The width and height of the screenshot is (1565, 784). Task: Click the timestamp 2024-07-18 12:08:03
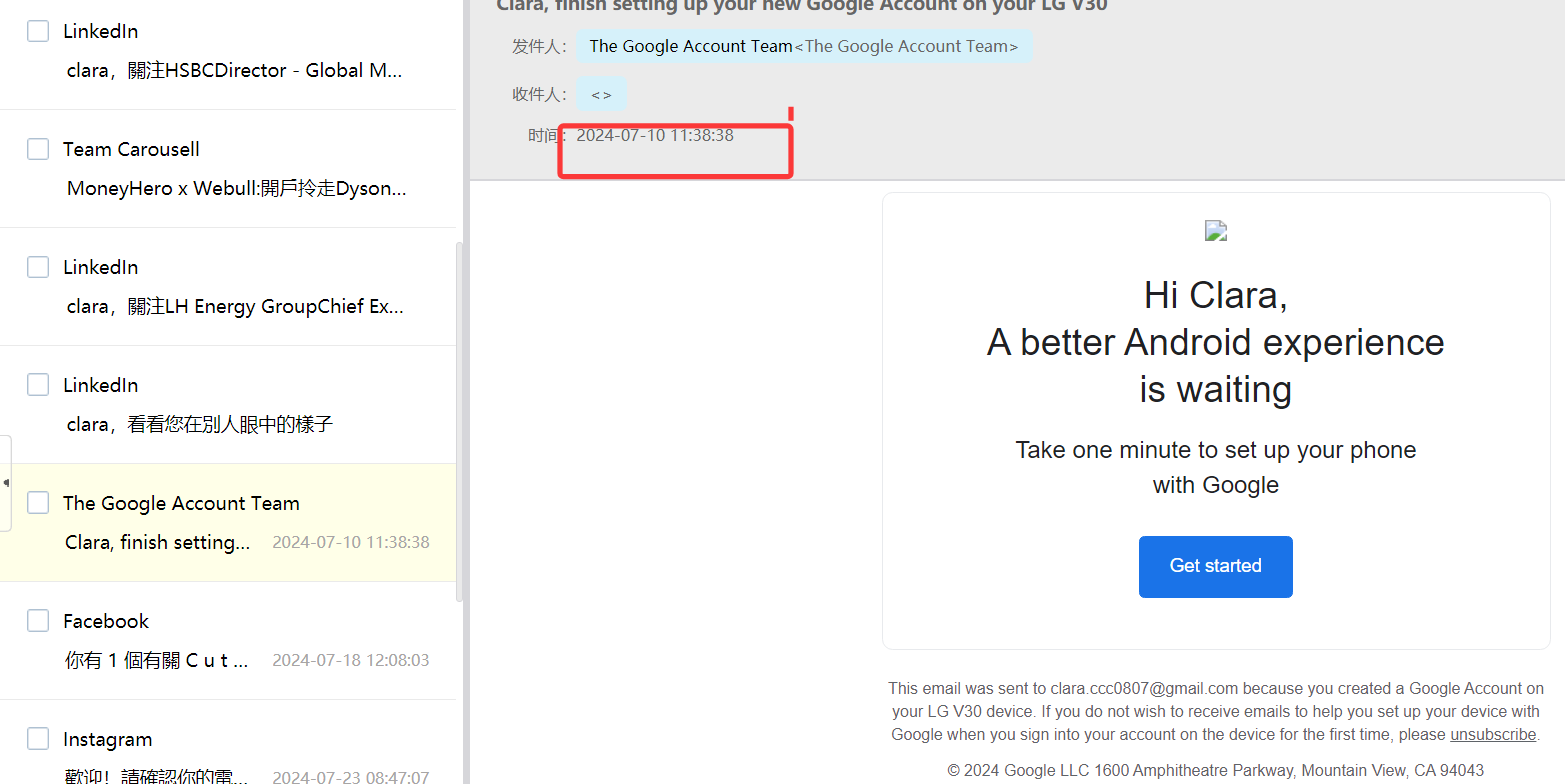point(351,660)
